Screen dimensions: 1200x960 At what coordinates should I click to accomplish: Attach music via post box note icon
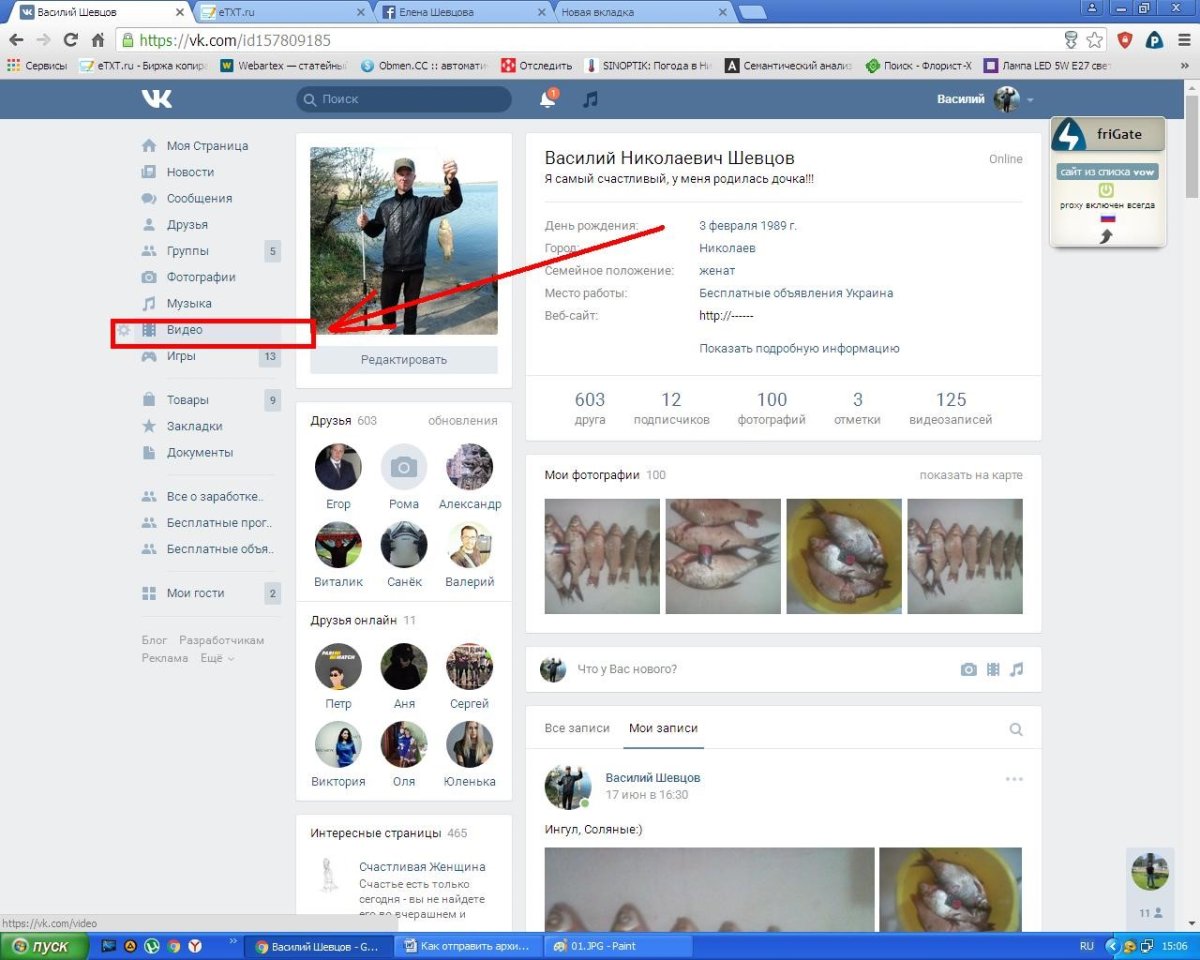1016,669
